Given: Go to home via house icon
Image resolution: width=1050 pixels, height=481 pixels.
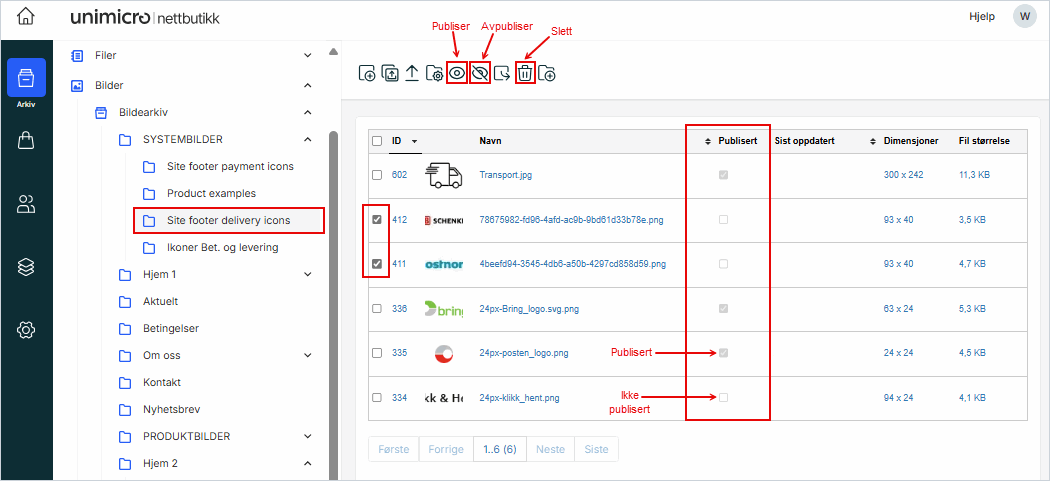Looking at the screenshot, I should (26, 17).
